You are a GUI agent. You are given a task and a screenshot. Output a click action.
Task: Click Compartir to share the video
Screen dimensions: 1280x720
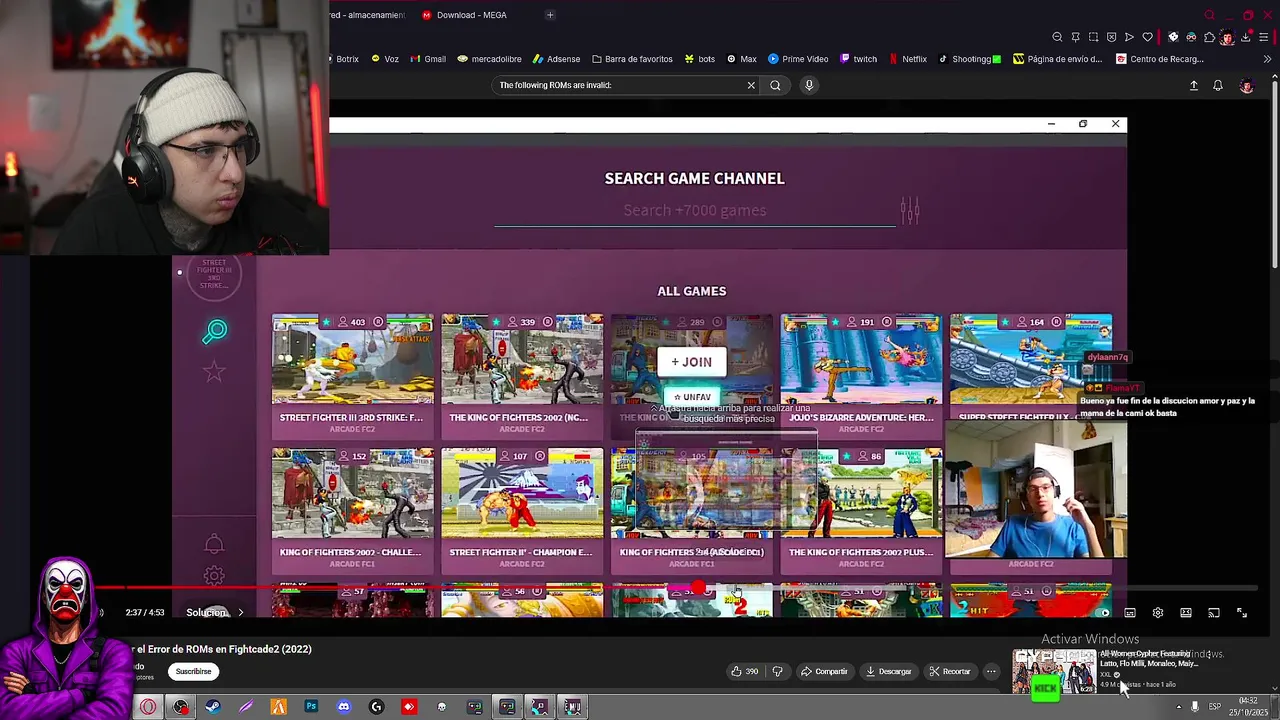tap(824, 671)
